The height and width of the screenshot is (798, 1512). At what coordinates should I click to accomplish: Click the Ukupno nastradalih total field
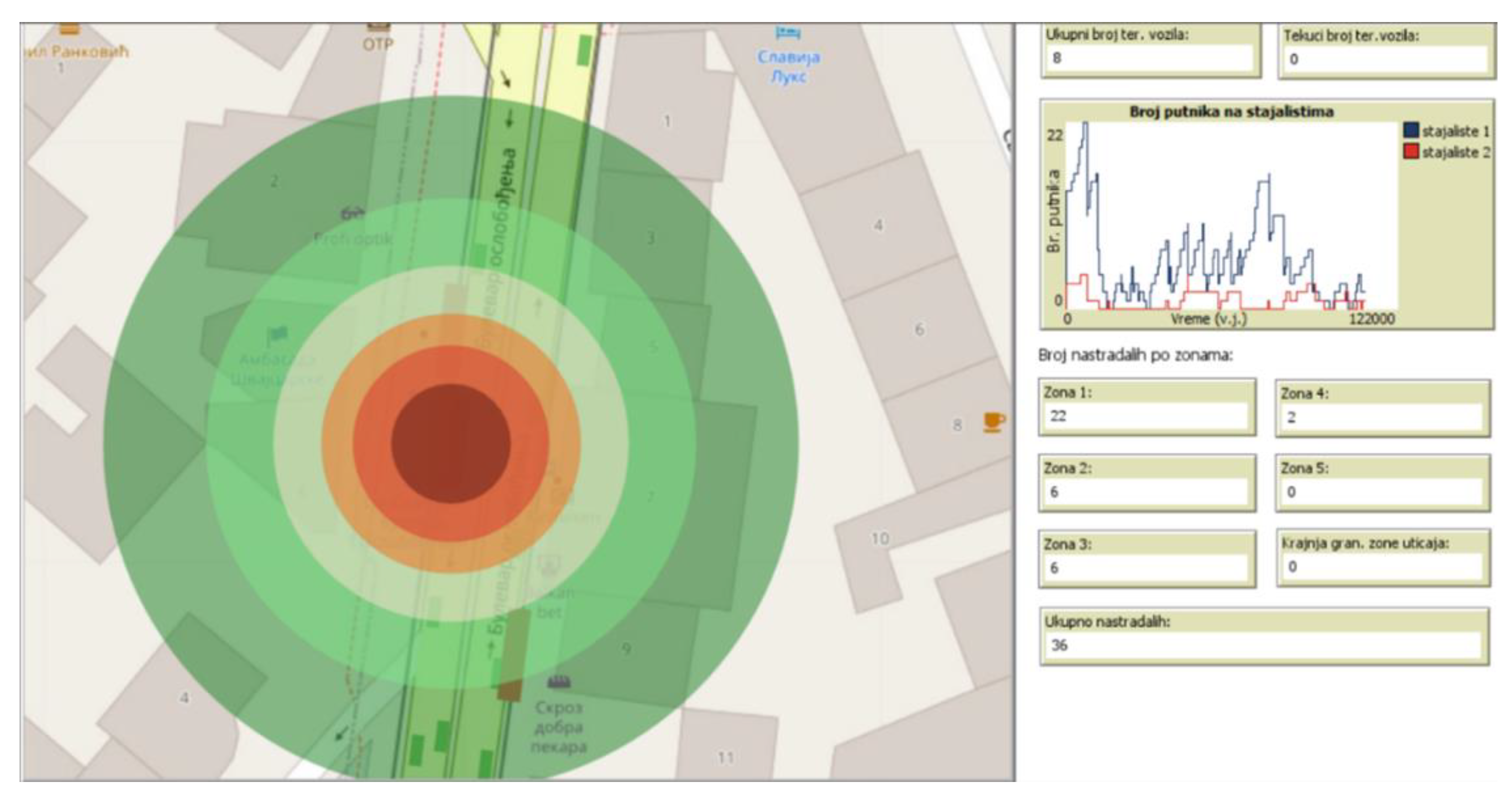(x=1262, y=645)
